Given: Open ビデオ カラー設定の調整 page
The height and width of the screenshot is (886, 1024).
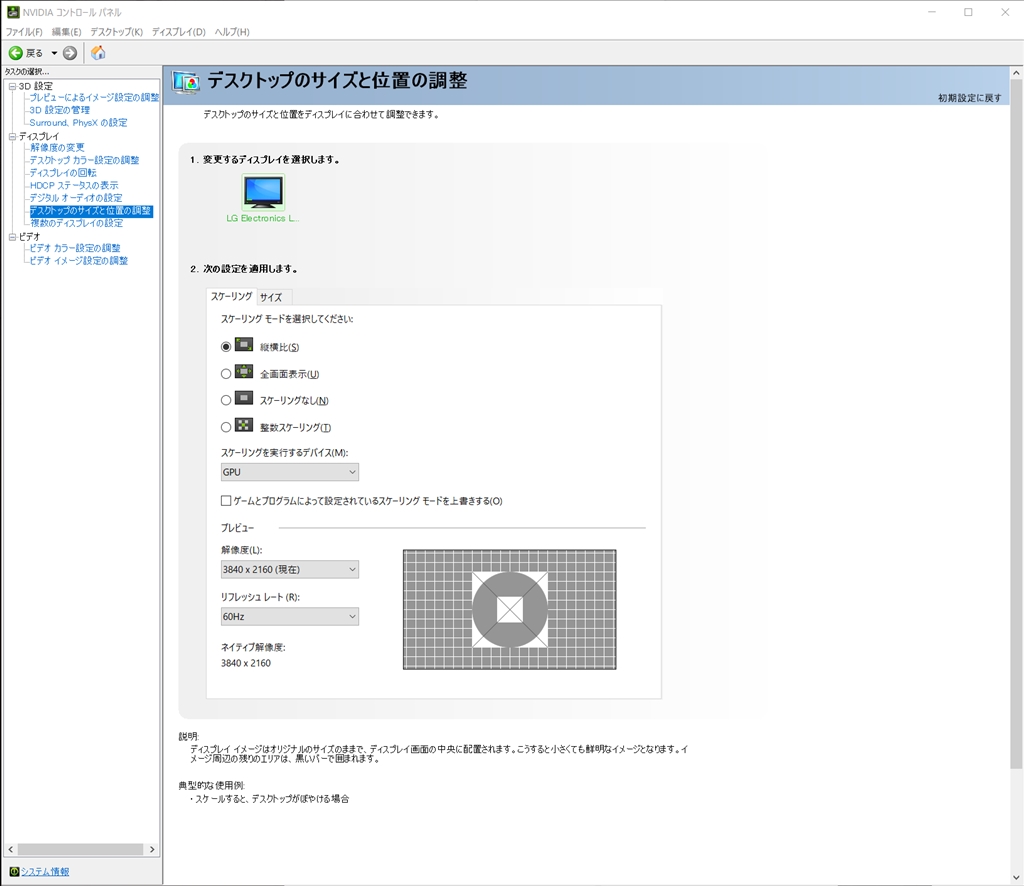Looking at the screenshot, I should tap(75, 248).
